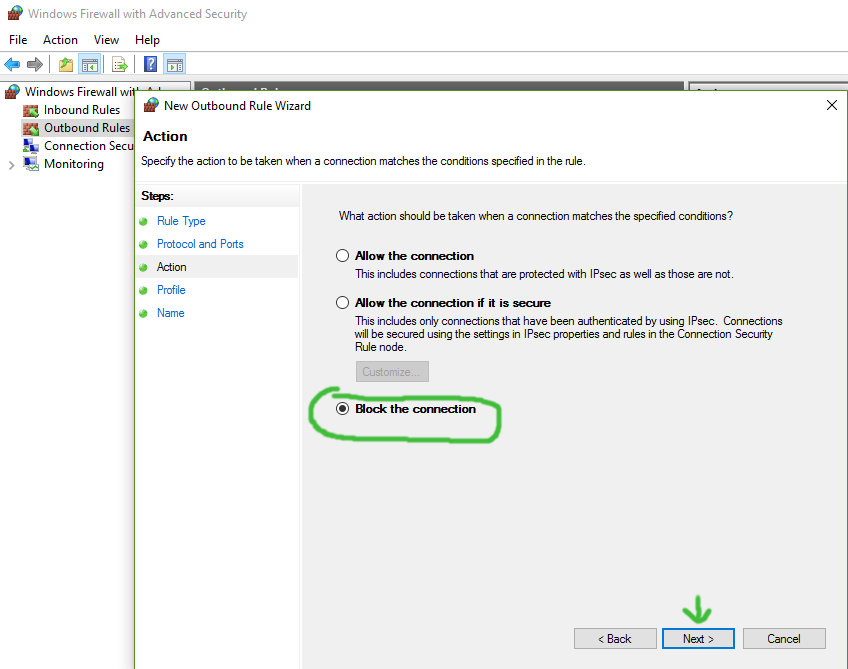This screenshot has width=848, height=669.
Task: Click the Monitoring node icon
Action: click(31, 164)
